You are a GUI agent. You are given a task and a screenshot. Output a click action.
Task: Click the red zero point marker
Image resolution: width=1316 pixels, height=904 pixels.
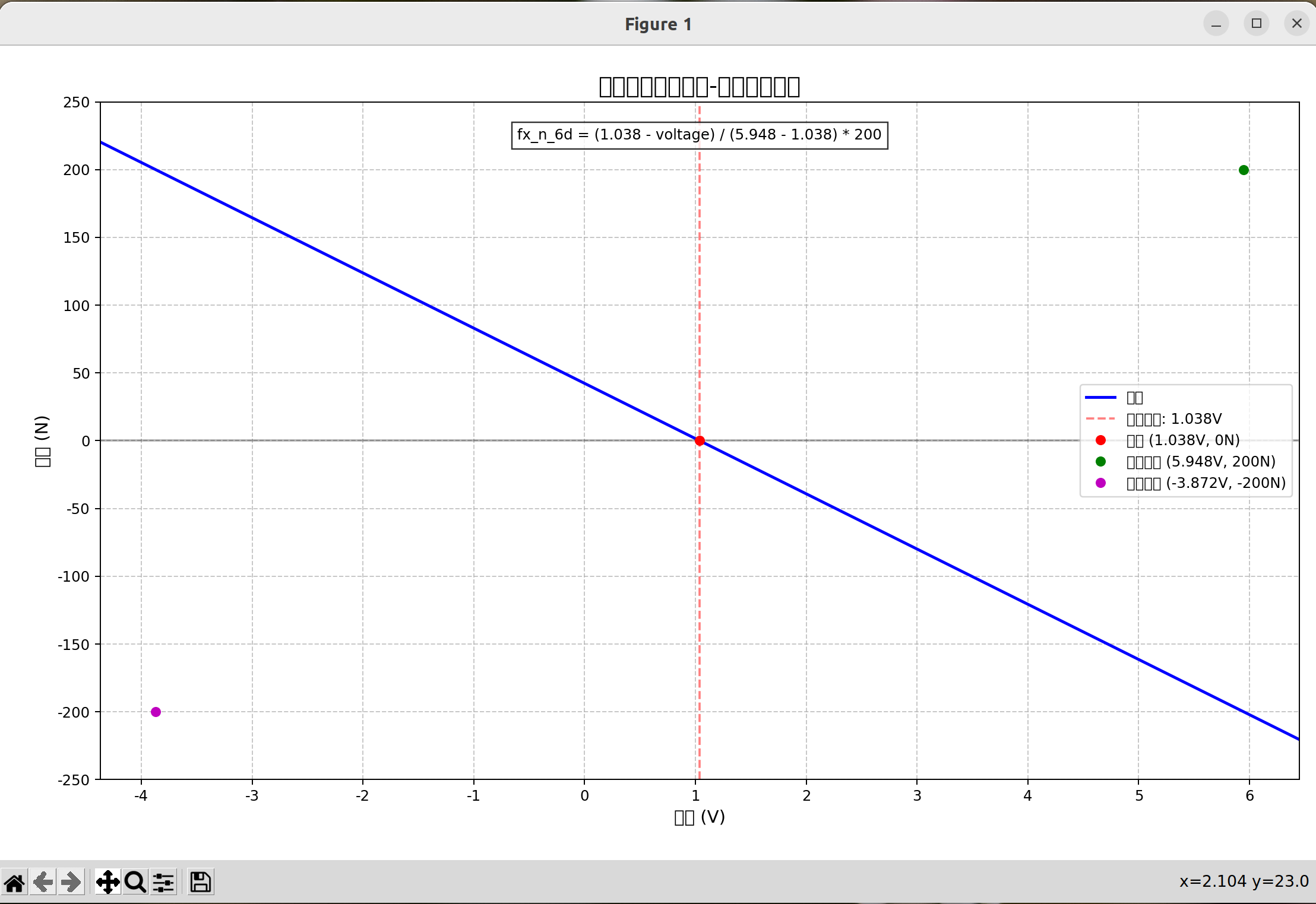tap(700, 440)
